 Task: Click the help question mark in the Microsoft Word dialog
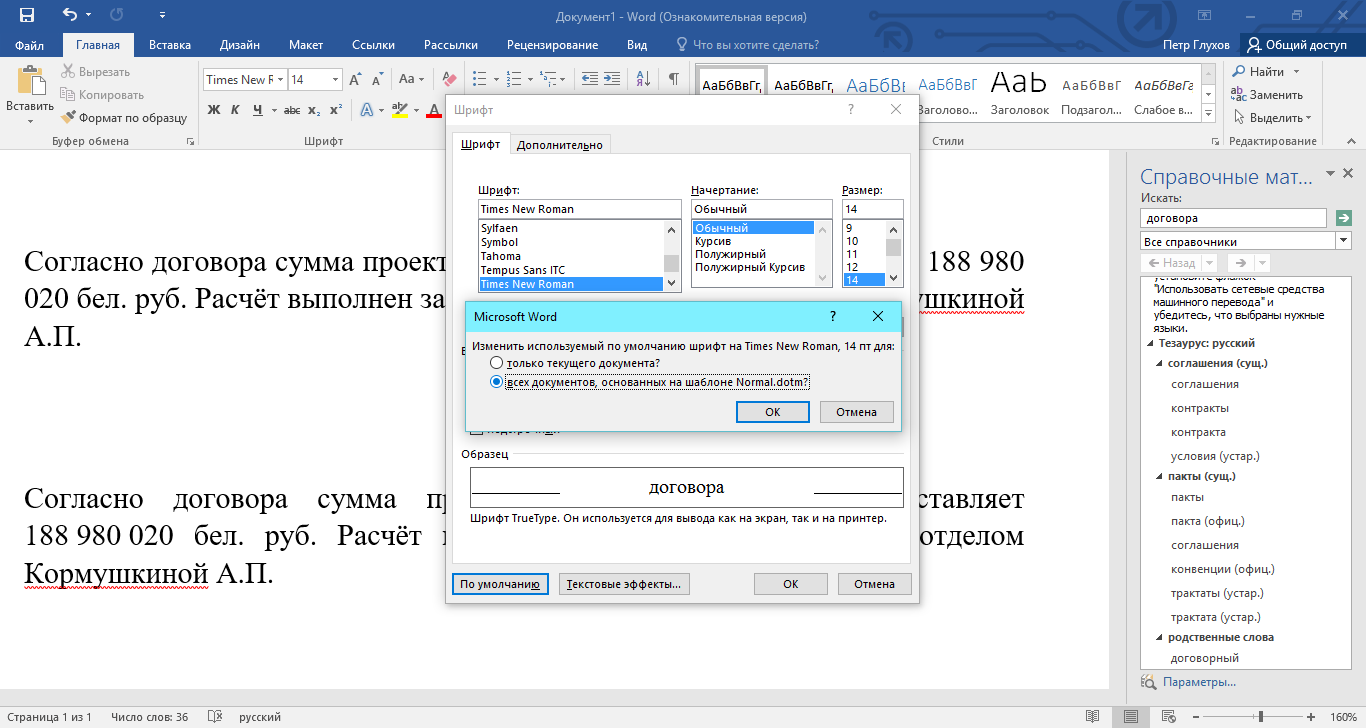point(833,316)
